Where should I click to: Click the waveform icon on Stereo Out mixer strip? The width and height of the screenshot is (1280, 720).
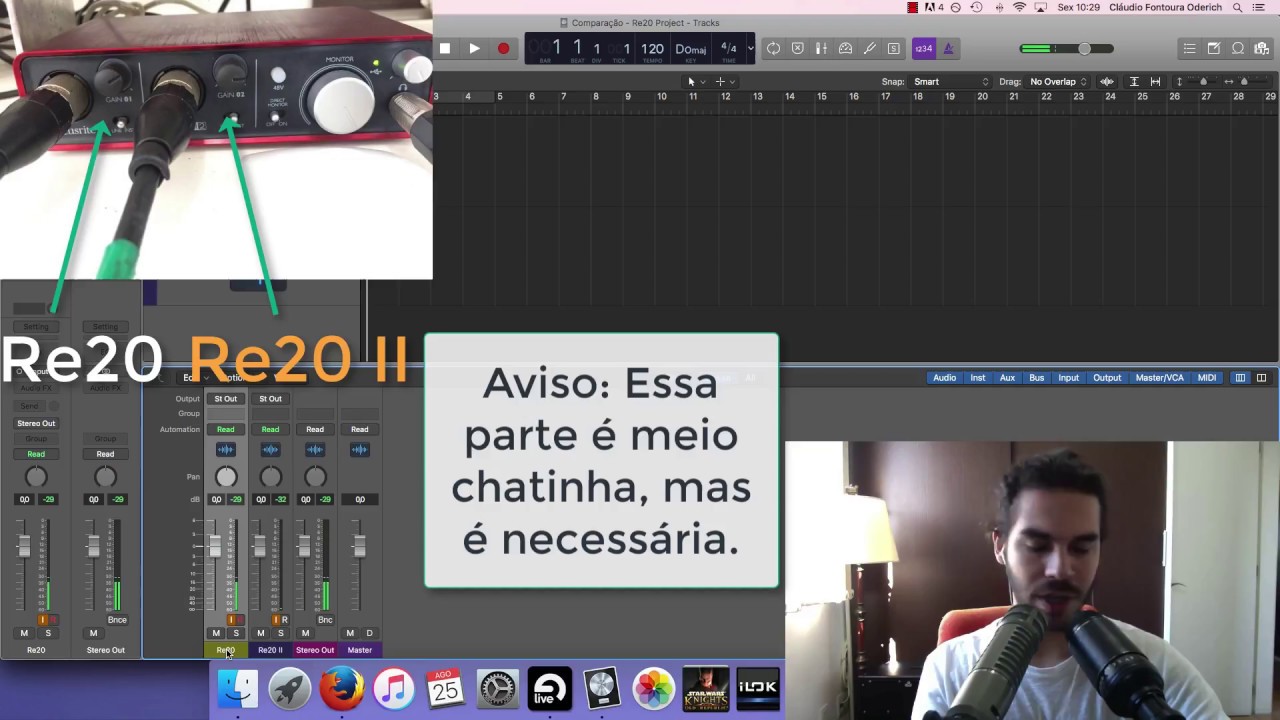coord(315,450)
